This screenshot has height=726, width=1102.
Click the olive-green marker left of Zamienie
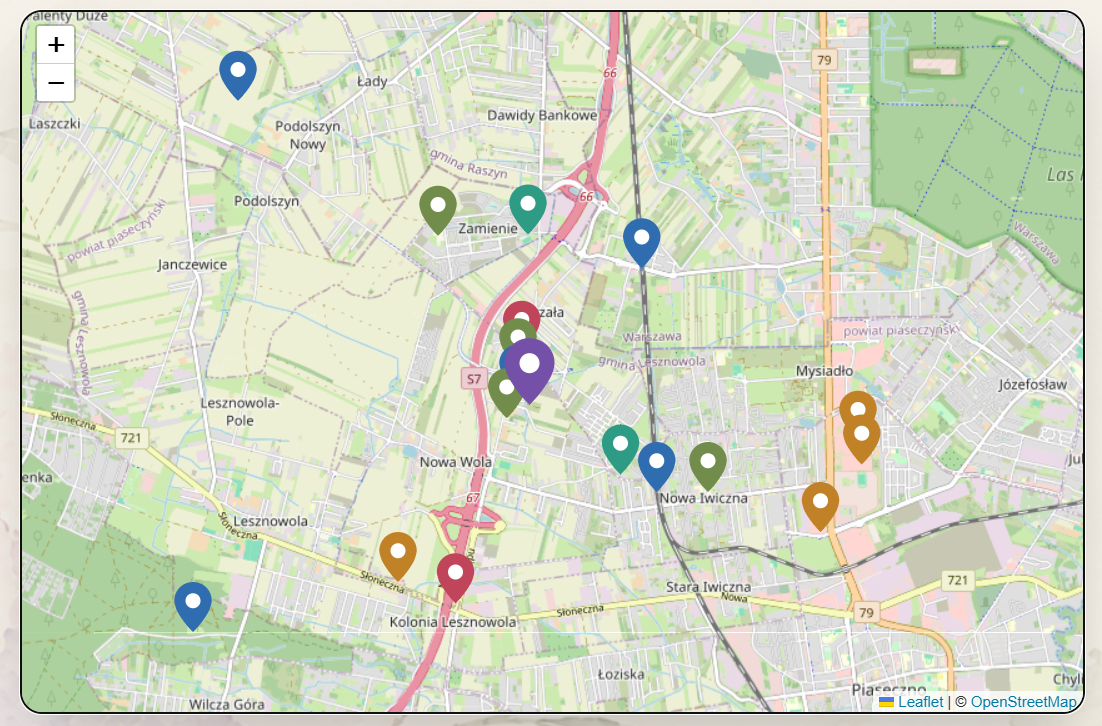pos(438,210)
